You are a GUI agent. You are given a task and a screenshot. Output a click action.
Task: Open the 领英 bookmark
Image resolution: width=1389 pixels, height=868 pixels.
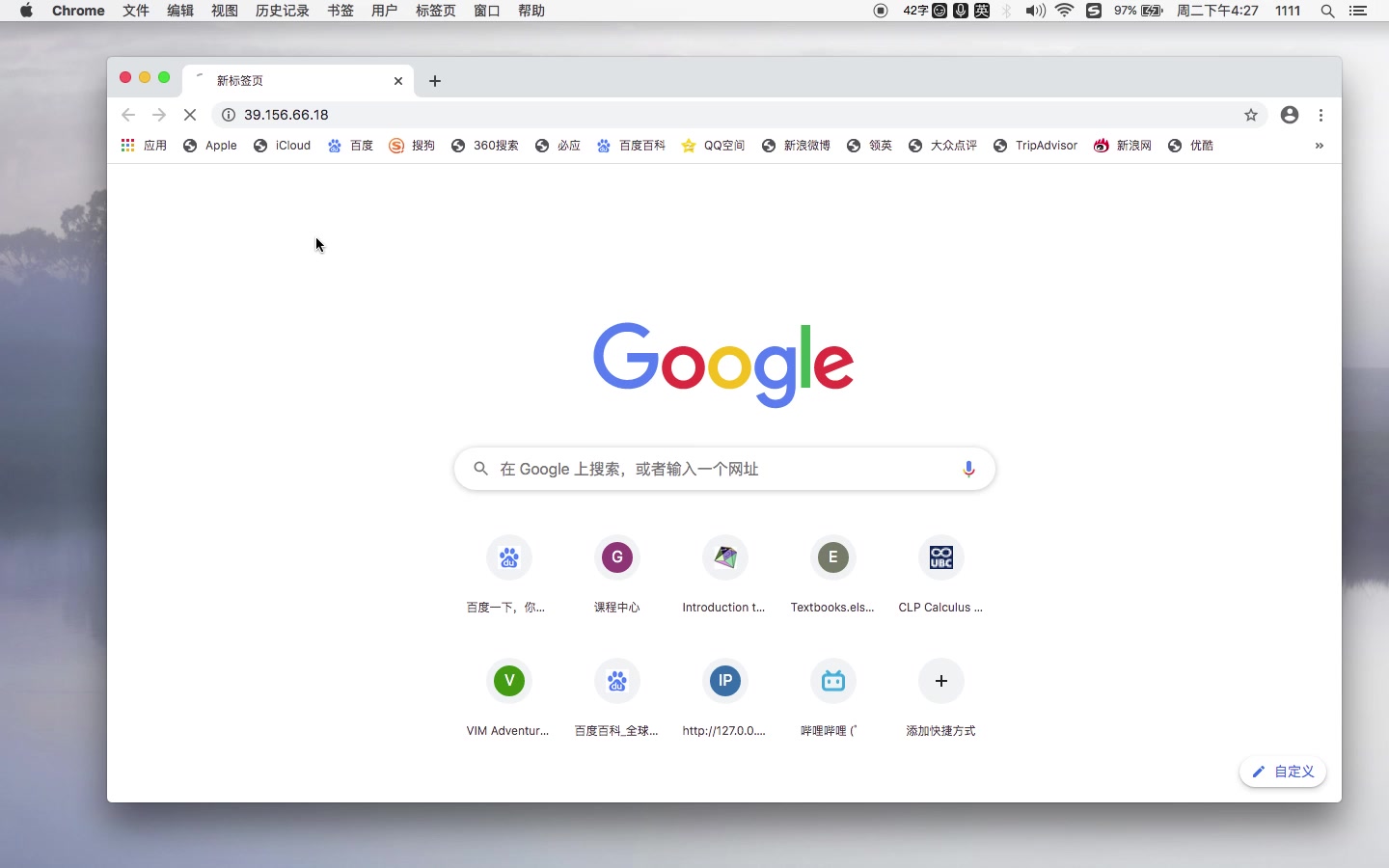pos(869,146)
